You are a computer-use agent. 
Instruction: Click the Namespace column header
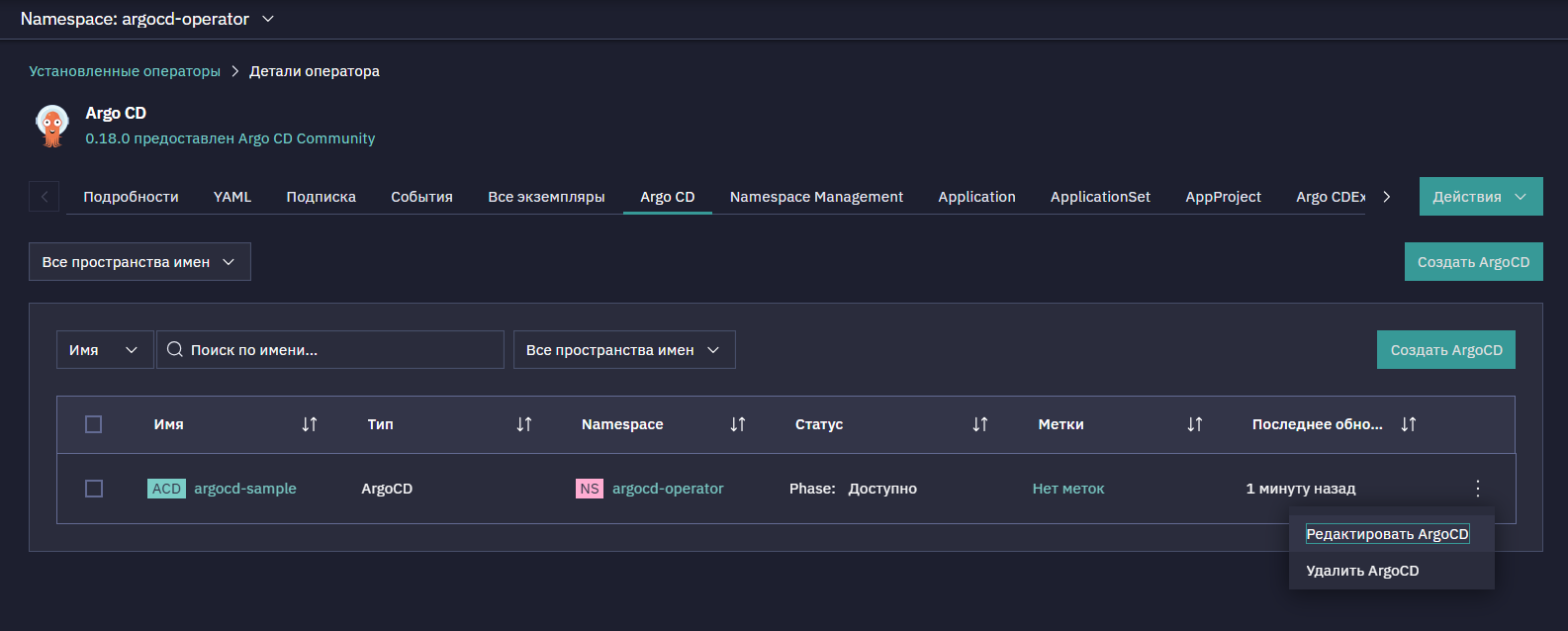(622, 424)
